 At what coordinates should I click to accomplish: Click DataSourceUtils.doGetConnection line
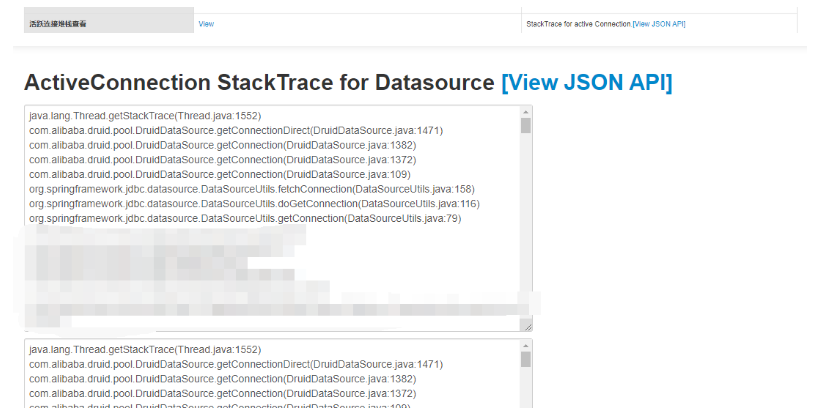(x=254, y=204)
